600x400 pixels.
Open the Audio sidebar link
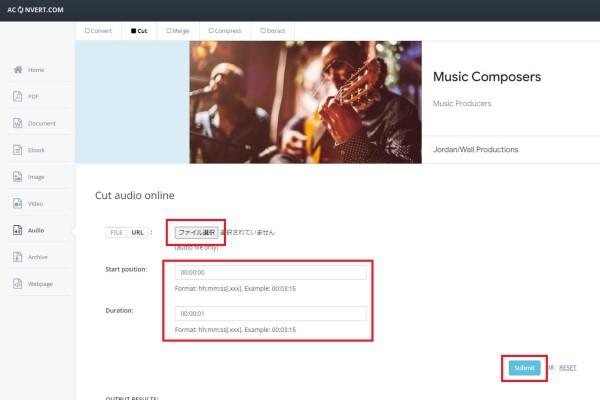point(36,230)
